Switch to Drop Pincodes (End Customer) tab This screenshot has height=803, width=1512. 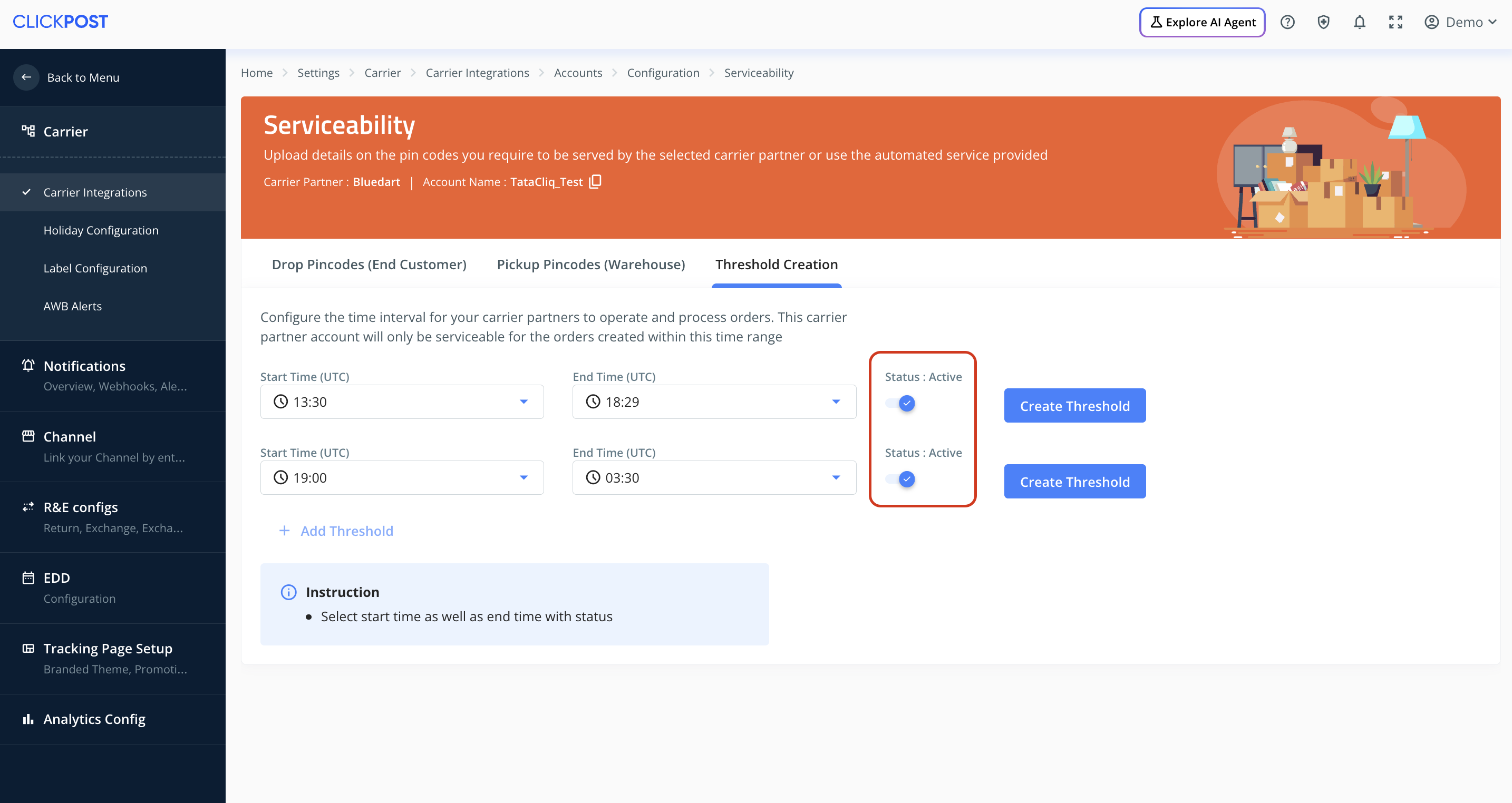(x=369, y=265)
